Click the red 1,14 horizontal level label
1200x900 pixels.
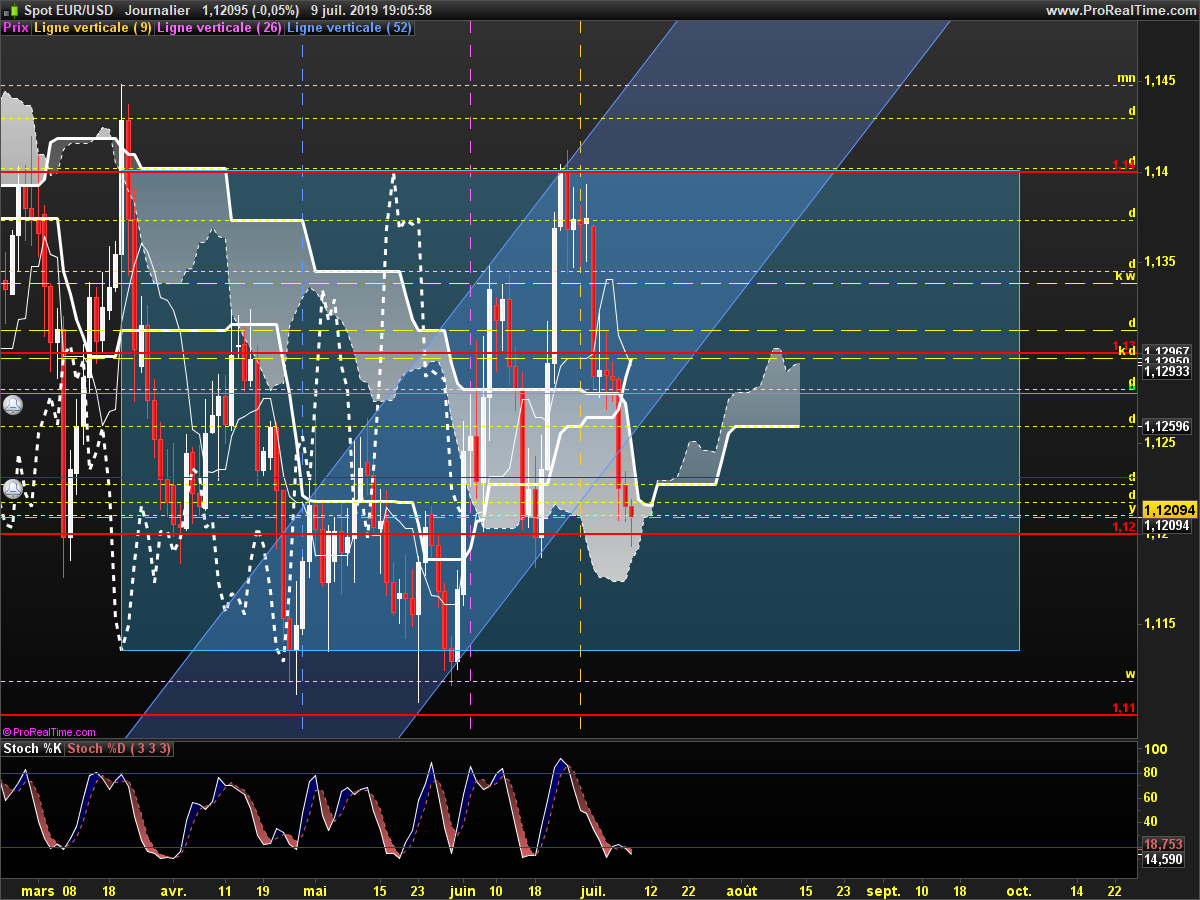click(x=1124, y=165)
